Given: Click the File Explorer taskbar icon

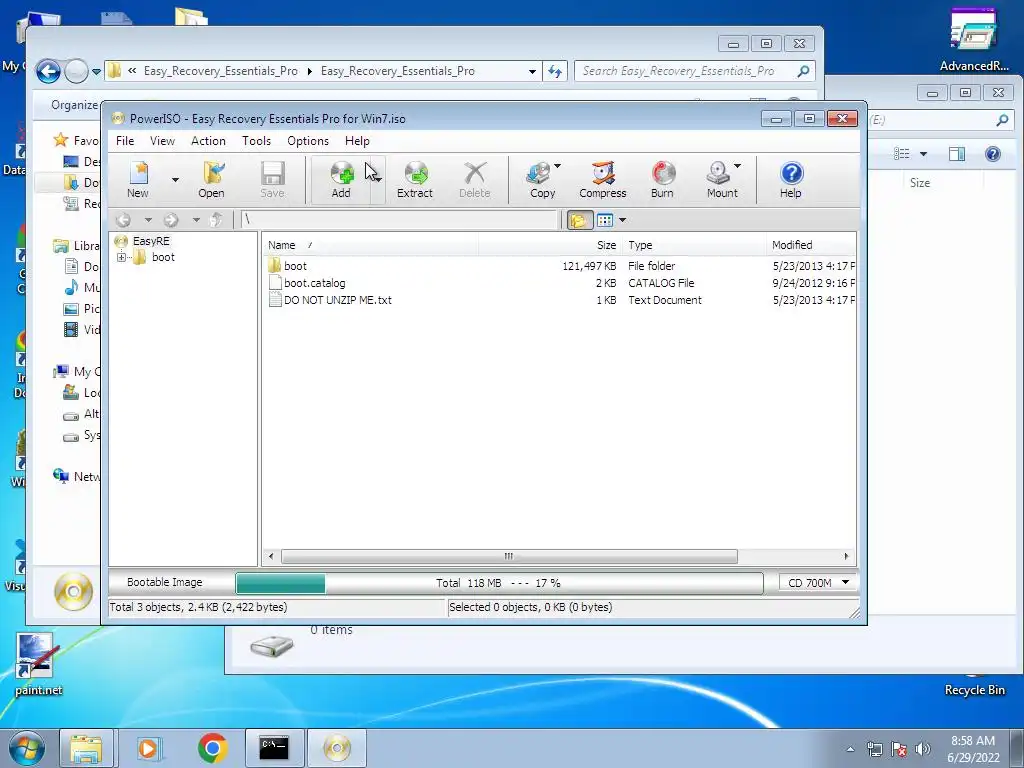Looking at the screenshot, I should 86,748.
